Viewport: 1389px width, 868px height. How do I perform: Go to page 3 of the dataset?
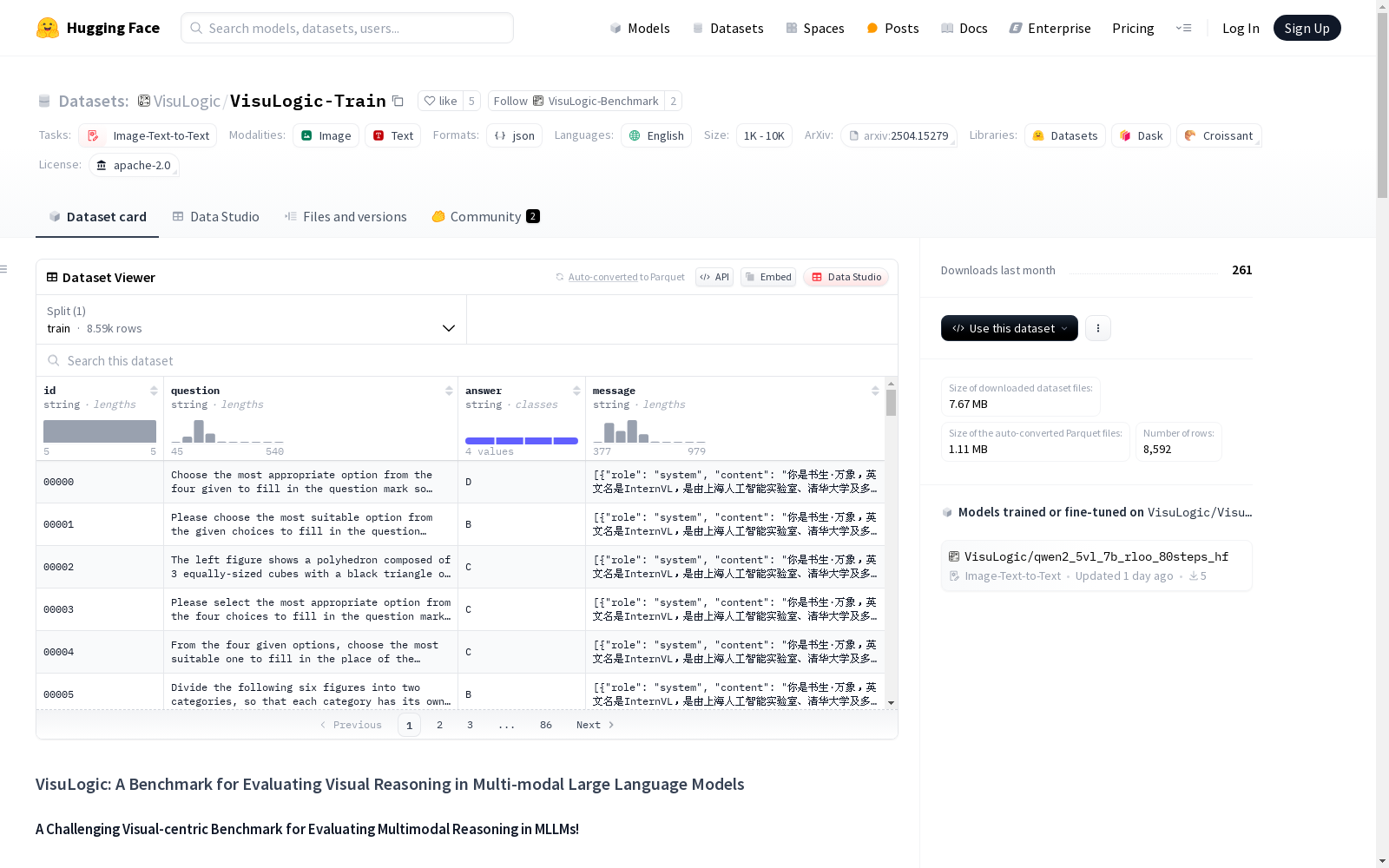(x=470, y=725)
